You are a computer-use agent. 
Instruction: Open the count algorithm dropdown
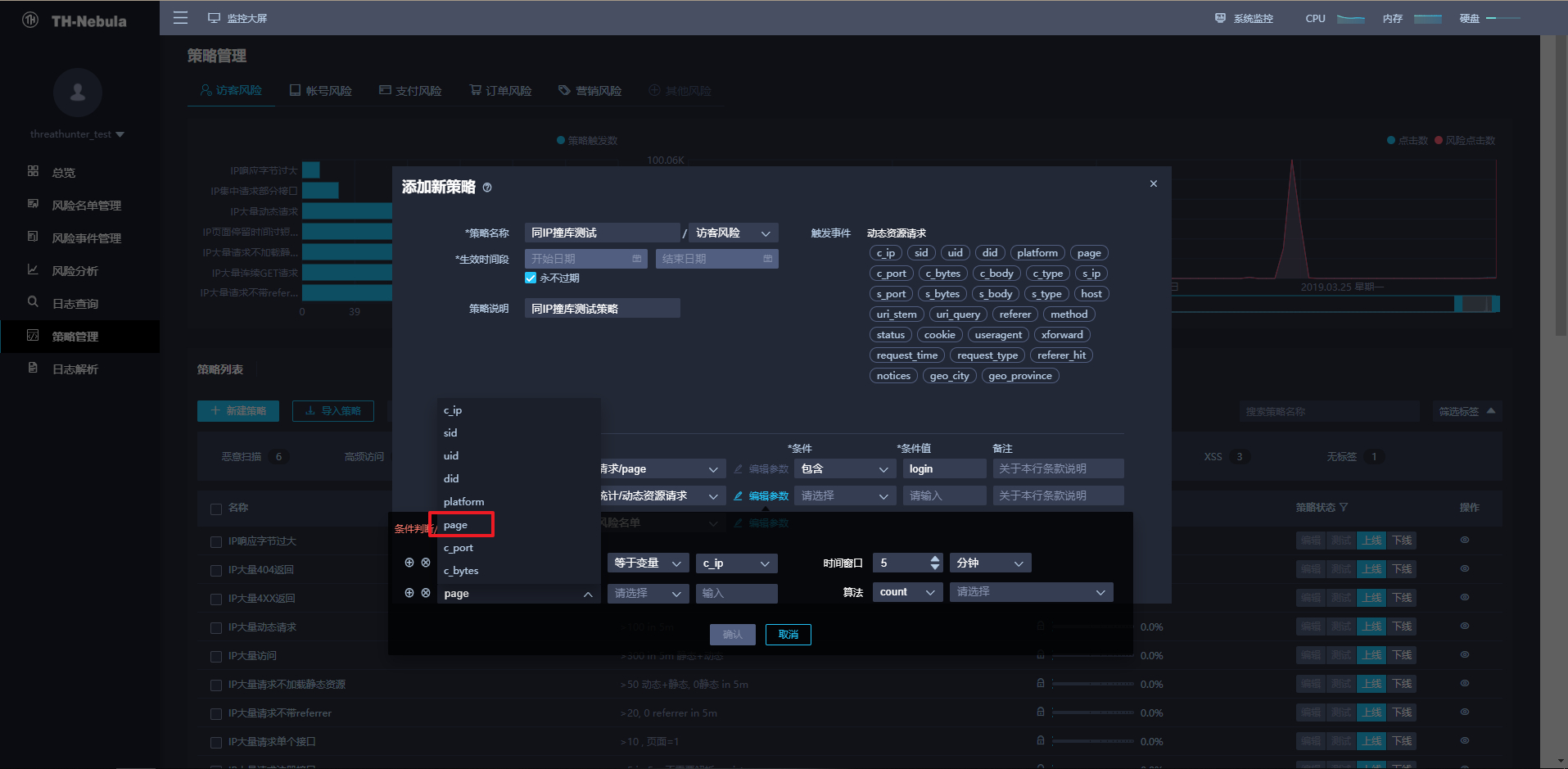coord(908,592)
